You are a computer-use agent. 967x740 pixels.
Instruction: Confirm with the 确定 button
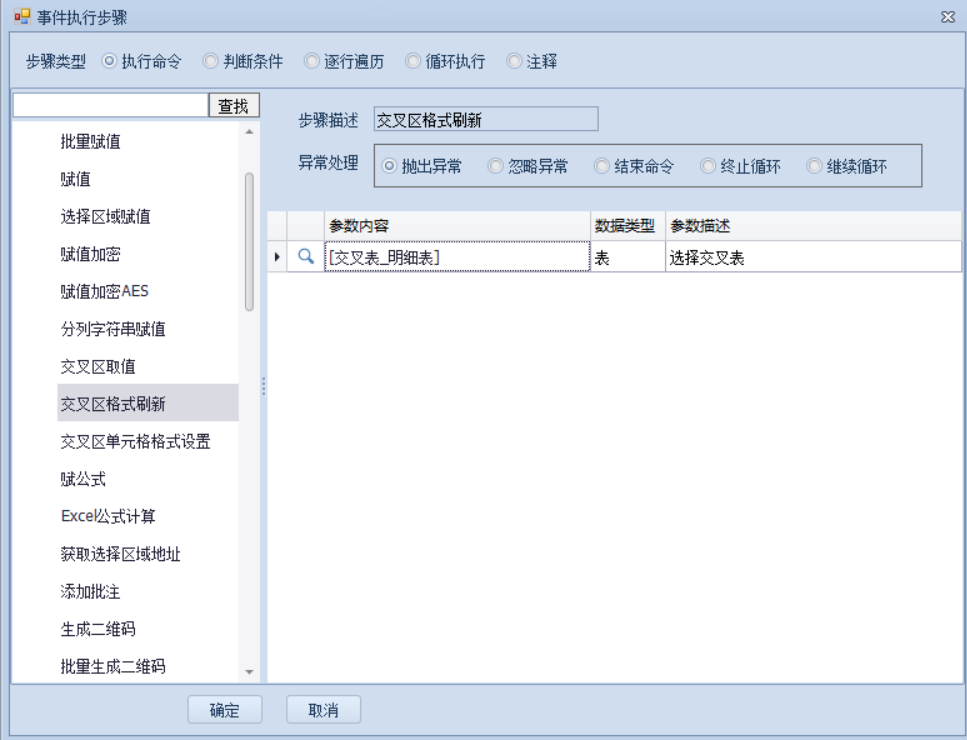click(225, 710)
